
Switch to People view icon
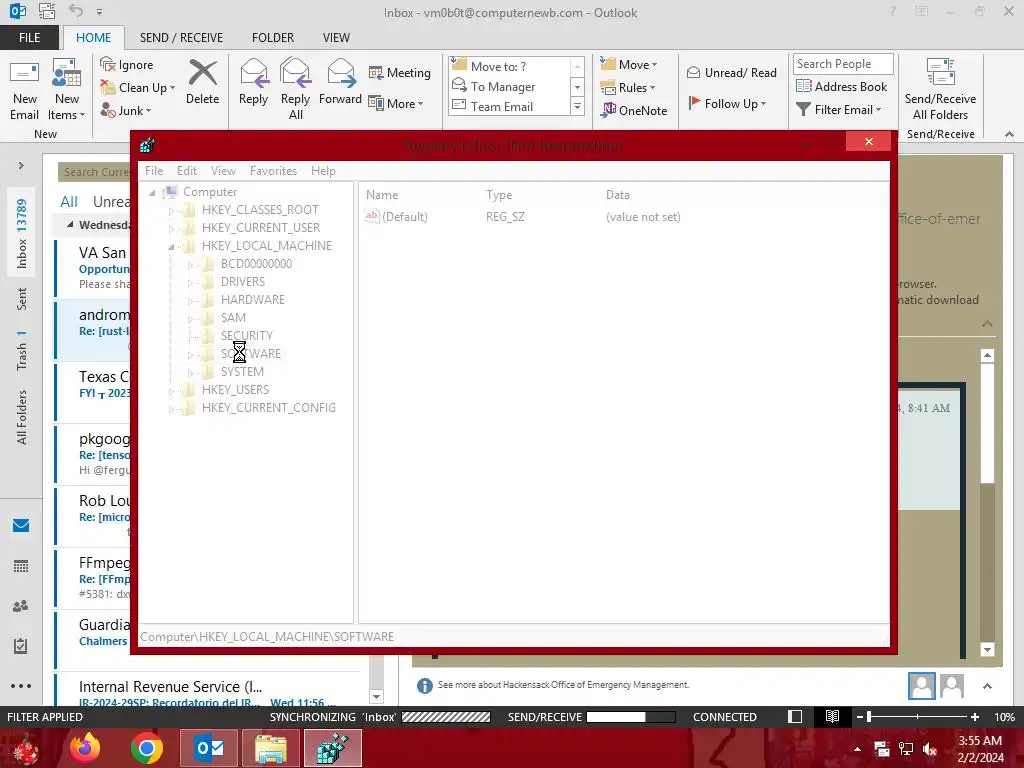click(x=21, y=606)
